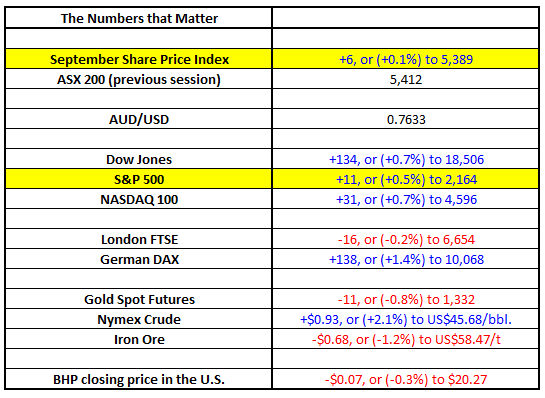Image resolution: width=545 pixels, height=398 pixels.
Task: Select the Nymex Crude US$45.68/bbl value
Action: tap(406, 319)
